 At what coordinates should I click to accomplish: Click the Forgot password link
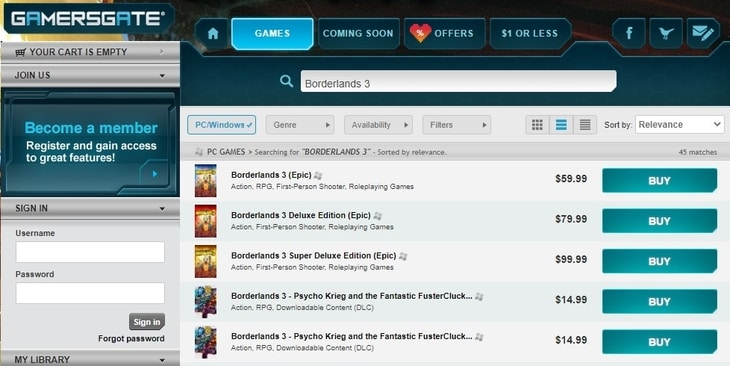click(131, 339)
